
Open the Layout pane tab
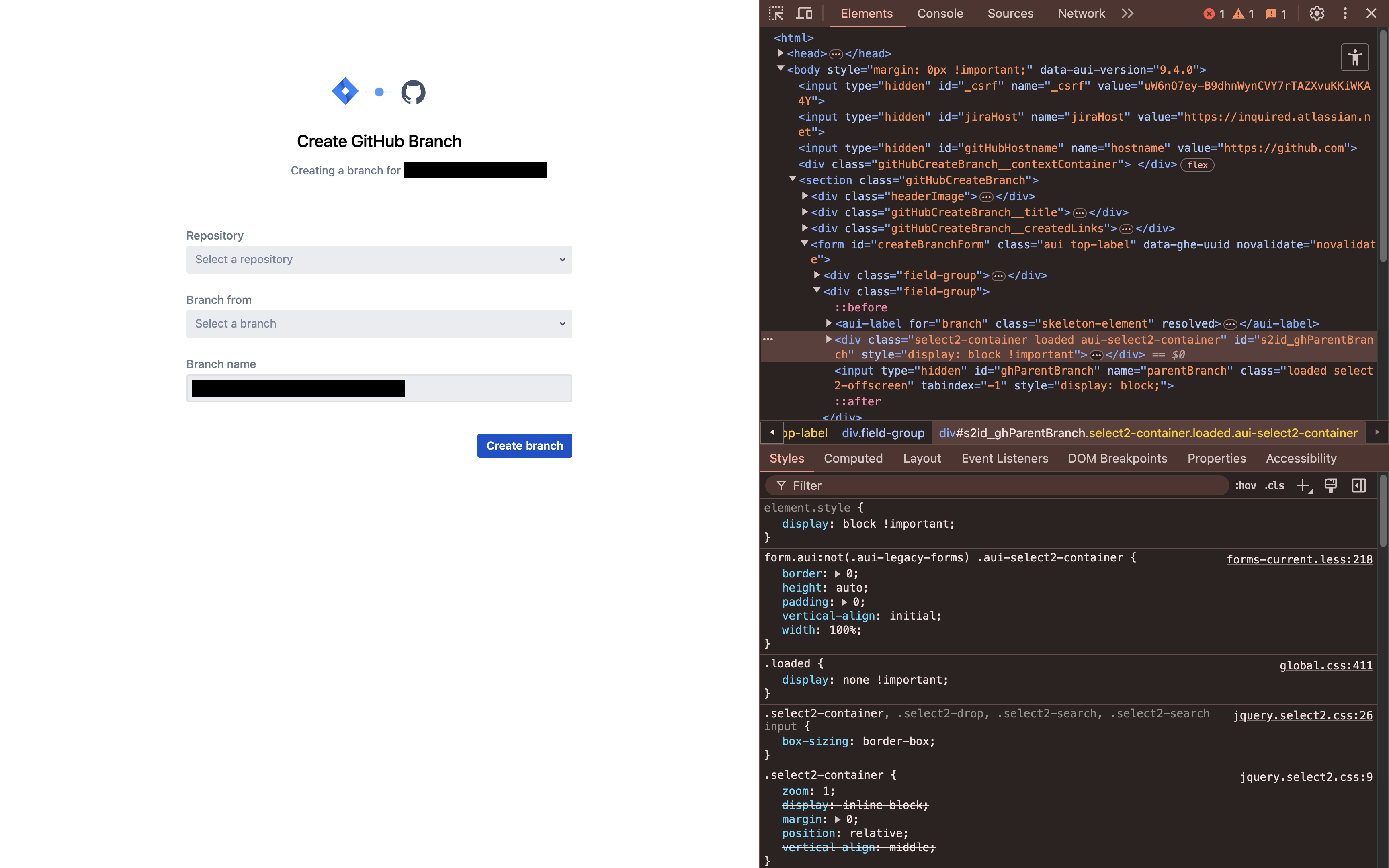[x=922, y=458]
